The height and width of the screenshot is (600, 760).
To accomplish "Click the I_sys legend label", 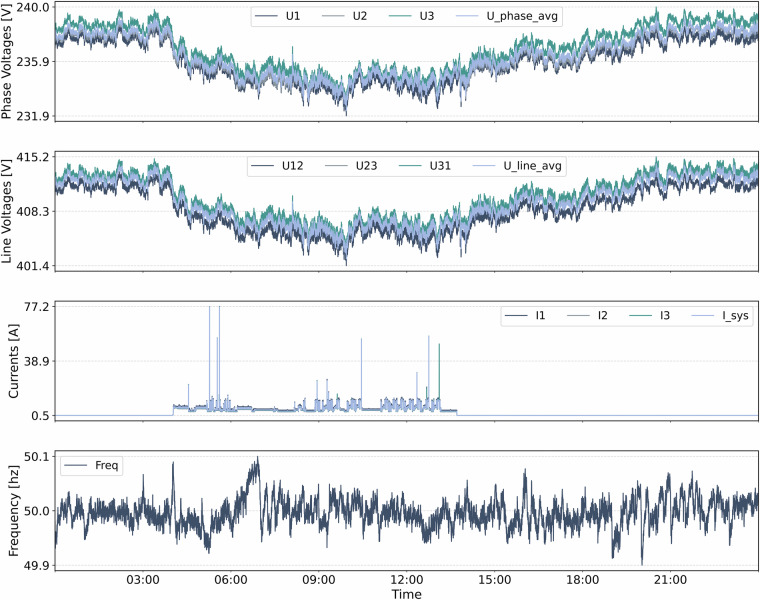I will click(x=735, y=316).
